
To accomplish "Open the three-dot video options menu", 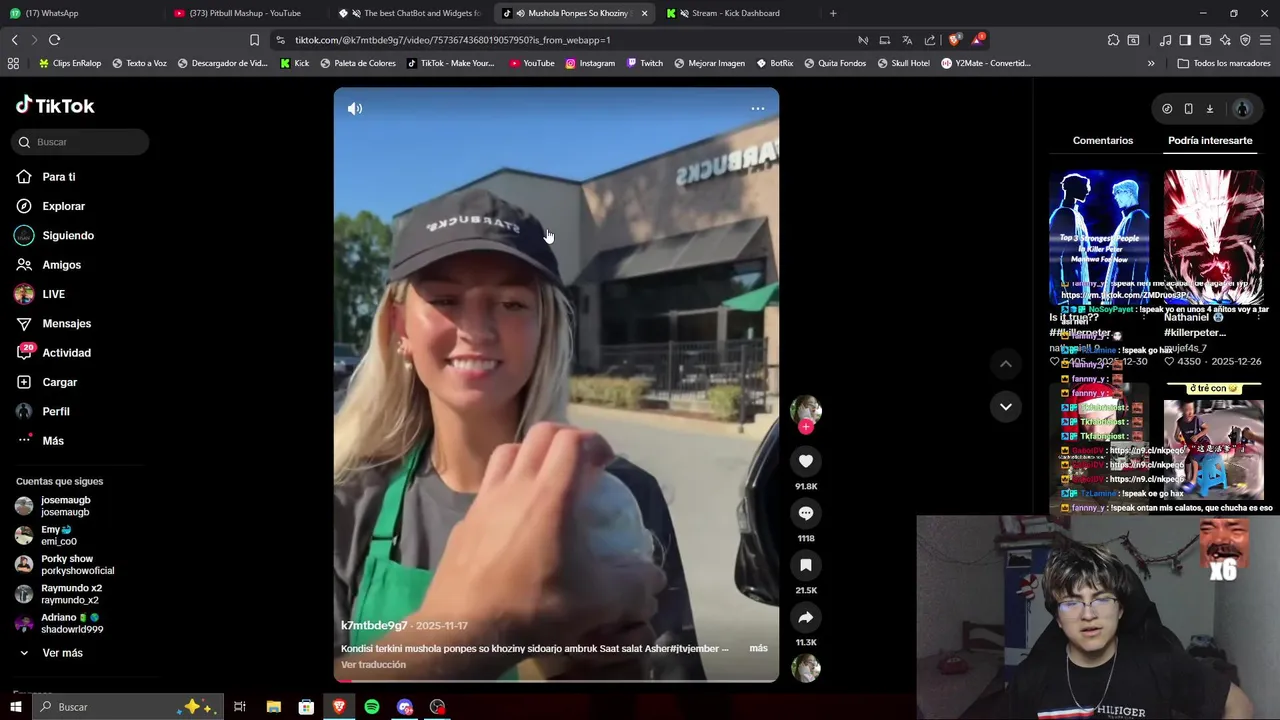I will (x=758, y=108).
